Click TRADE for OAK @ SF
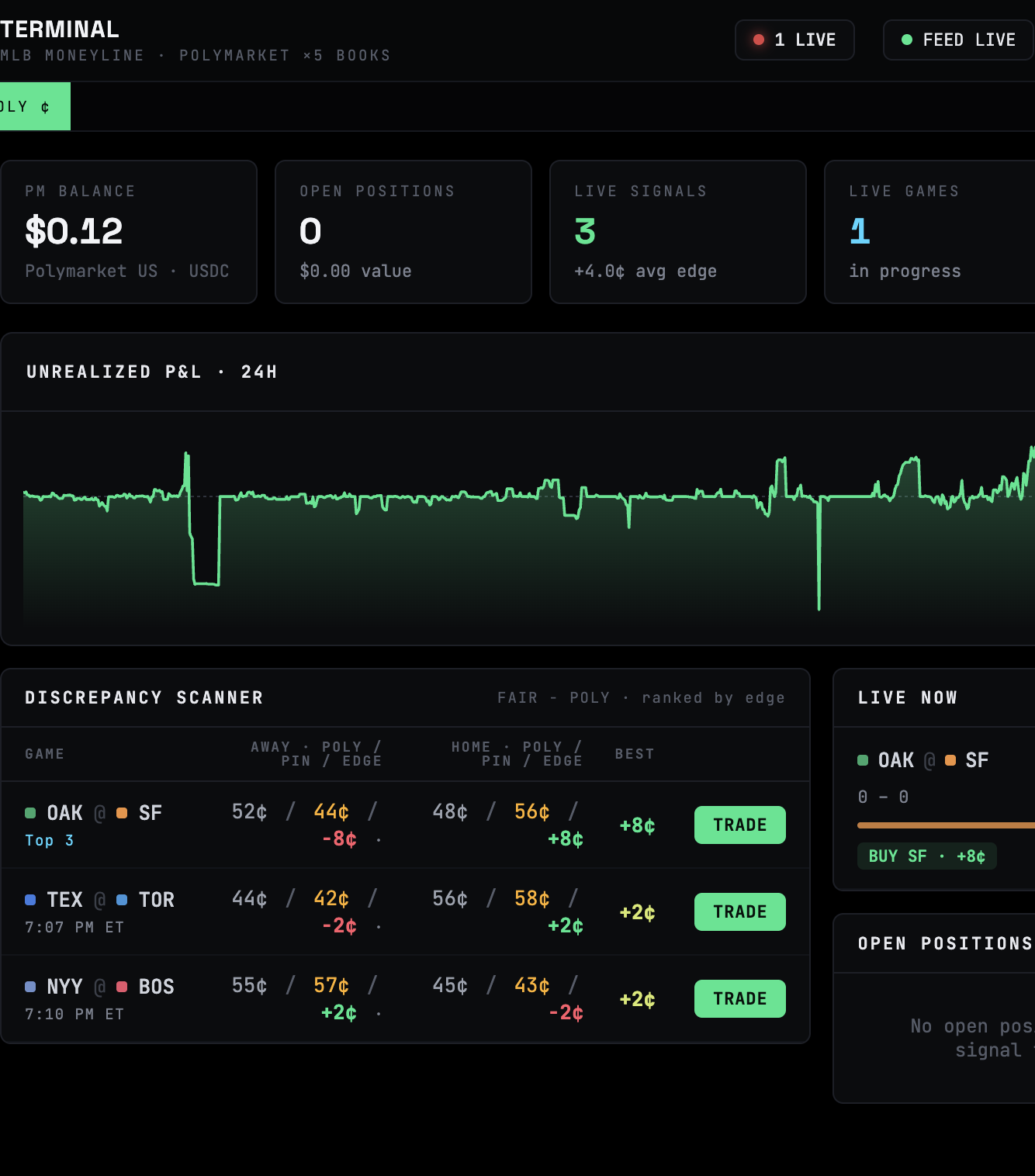 pyautogui.click(x=740, y=825)
